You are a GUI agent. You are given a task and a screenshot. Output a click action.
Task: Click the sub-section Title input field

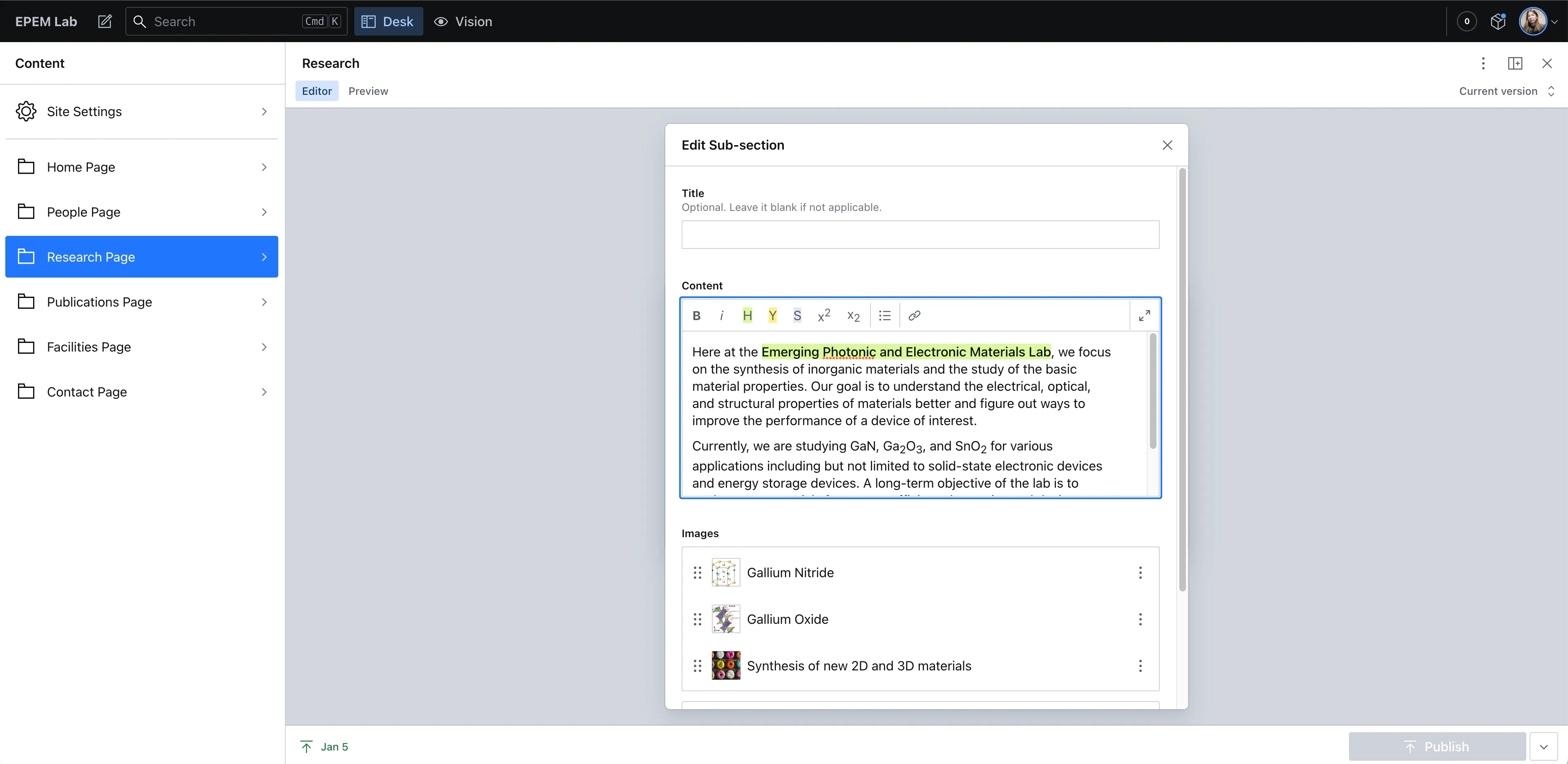pos(920,234)
